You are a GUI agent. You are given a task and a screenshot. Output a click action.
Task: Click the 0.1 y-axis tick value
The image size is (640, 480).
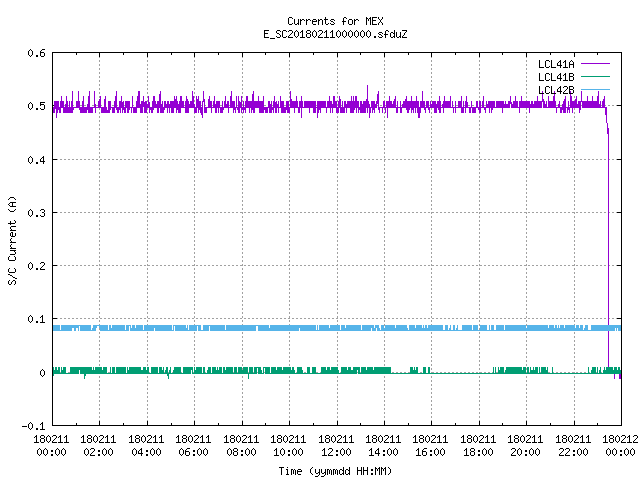pos(36,319)
